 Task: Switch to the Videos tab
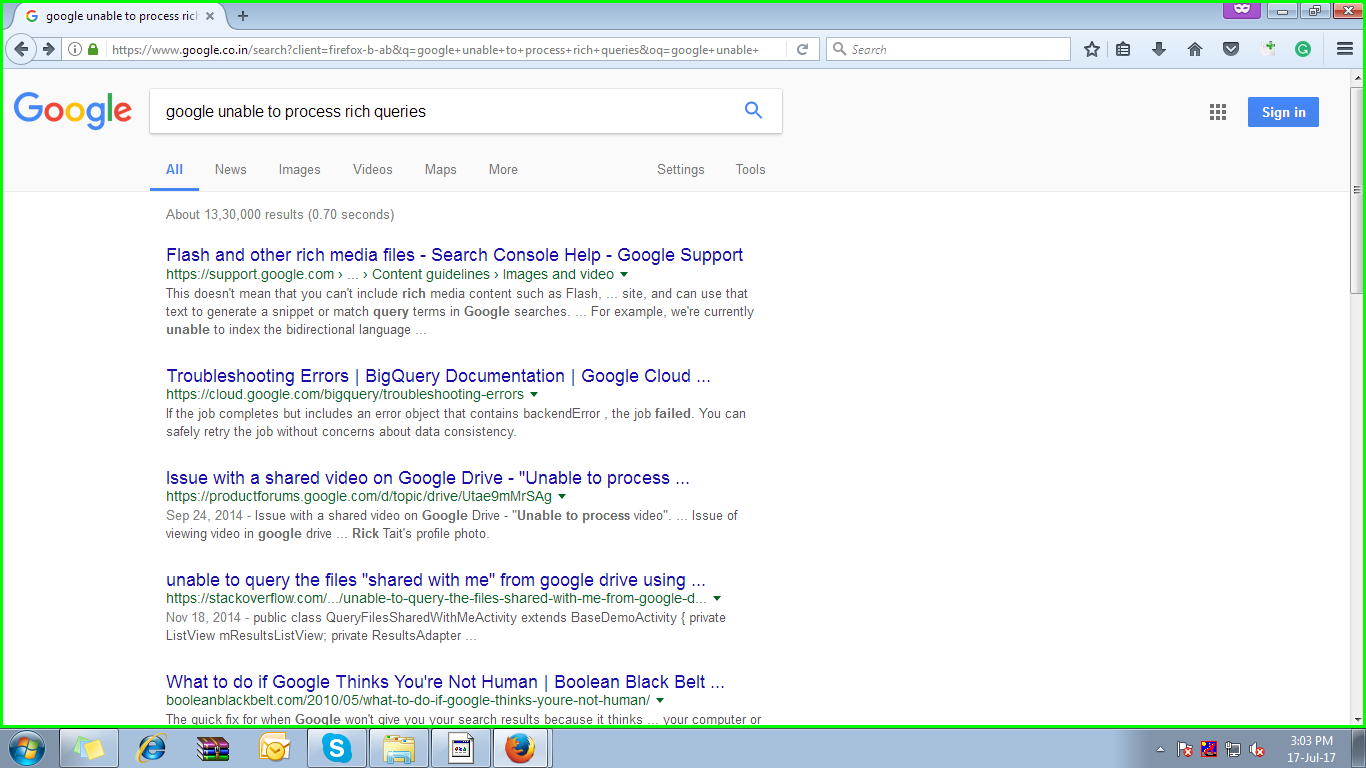[x=372, y=169]
